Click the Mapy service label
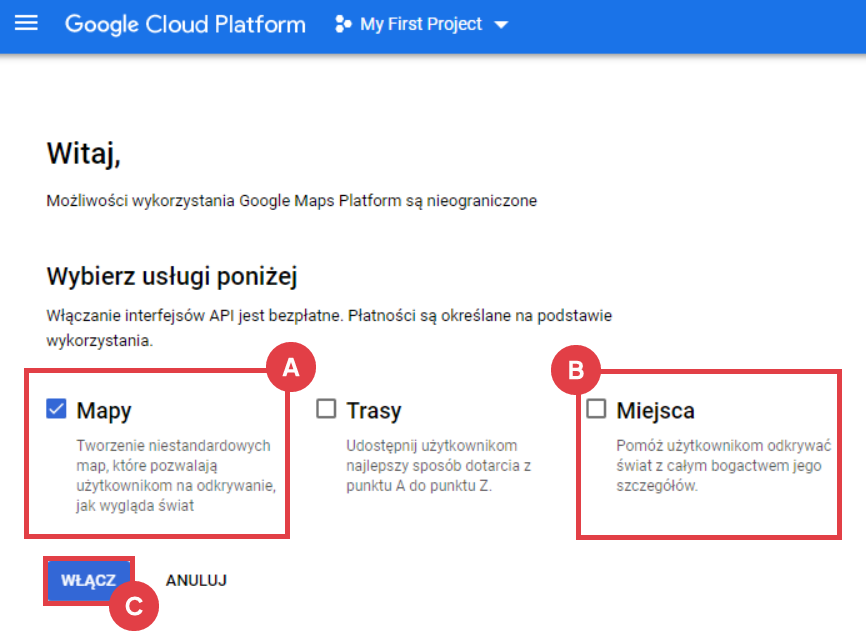 point(104,410)
